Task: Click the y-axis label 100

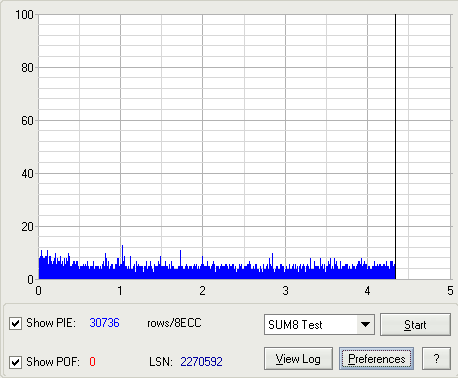Action: click(24, 15)
